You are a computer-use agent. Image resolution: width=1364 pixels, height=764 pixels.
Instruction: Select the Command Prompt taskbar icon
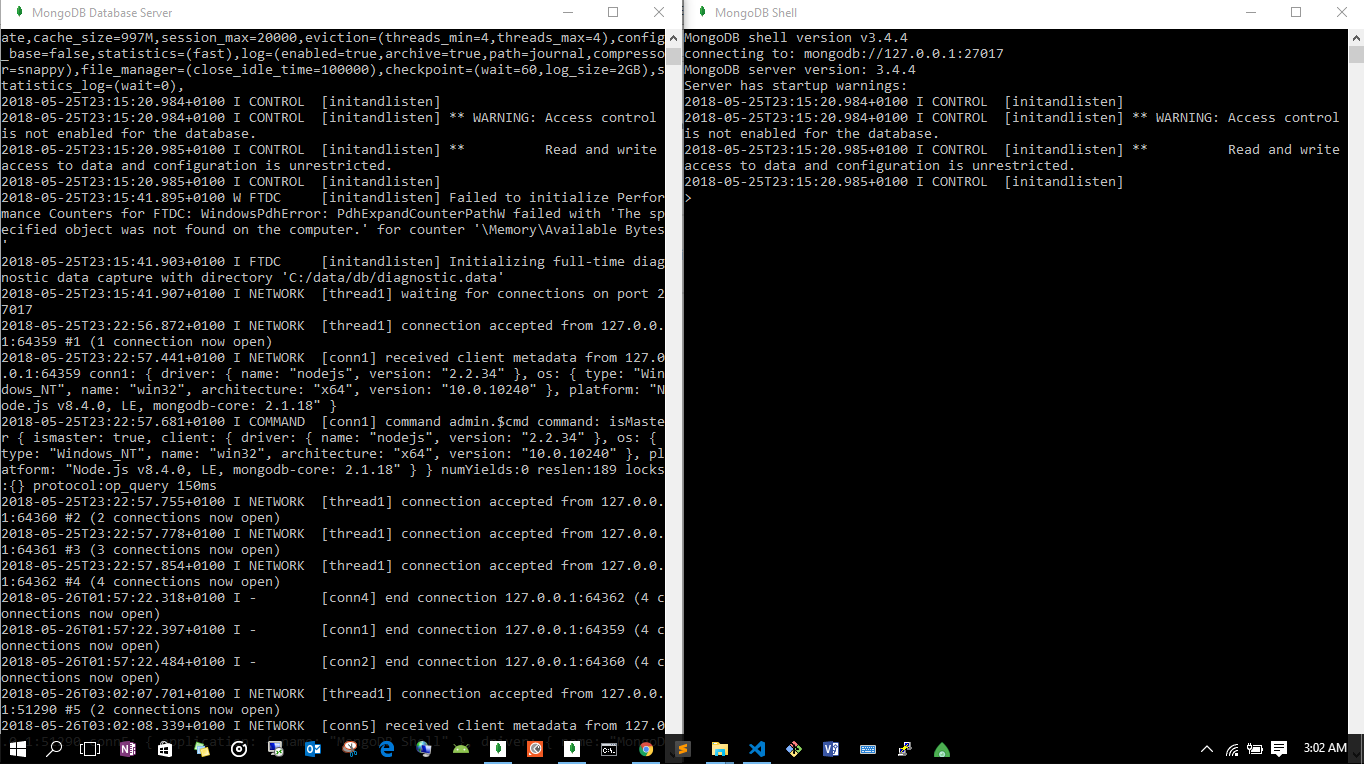tap(608, 749)
